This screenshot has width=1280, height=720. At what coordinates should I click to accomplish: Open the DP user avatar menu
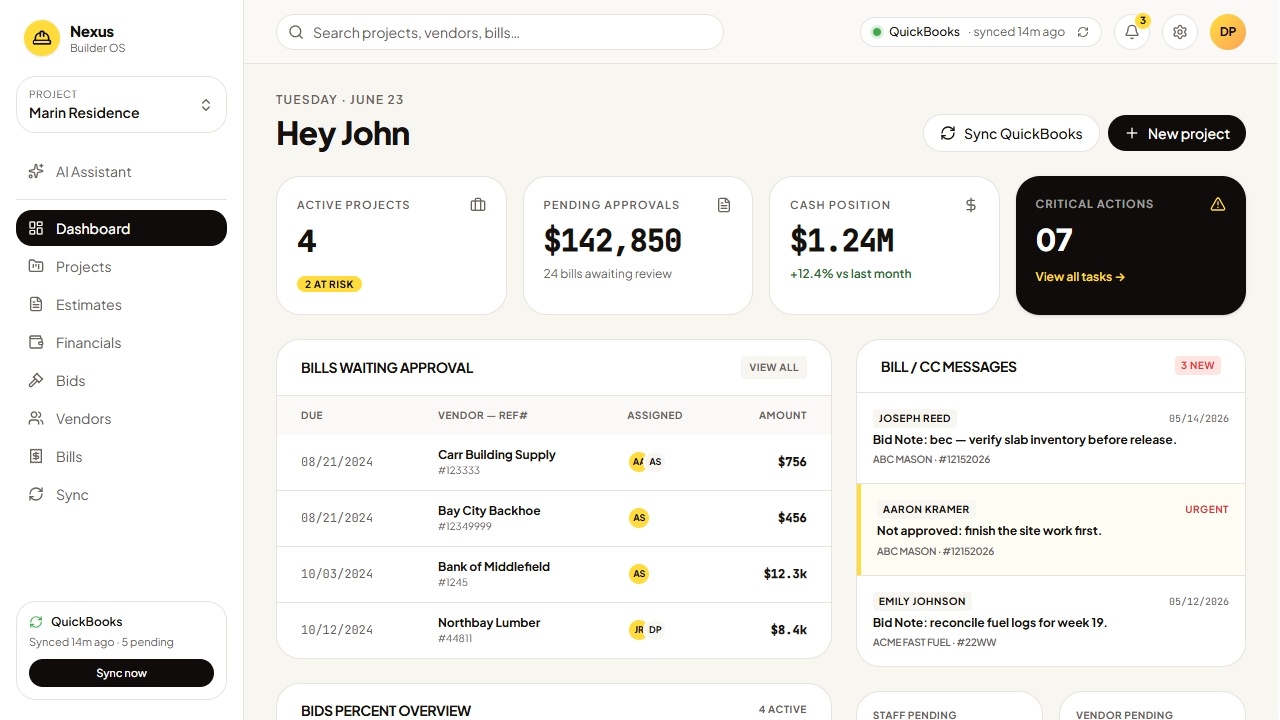tap(1228, 32)
